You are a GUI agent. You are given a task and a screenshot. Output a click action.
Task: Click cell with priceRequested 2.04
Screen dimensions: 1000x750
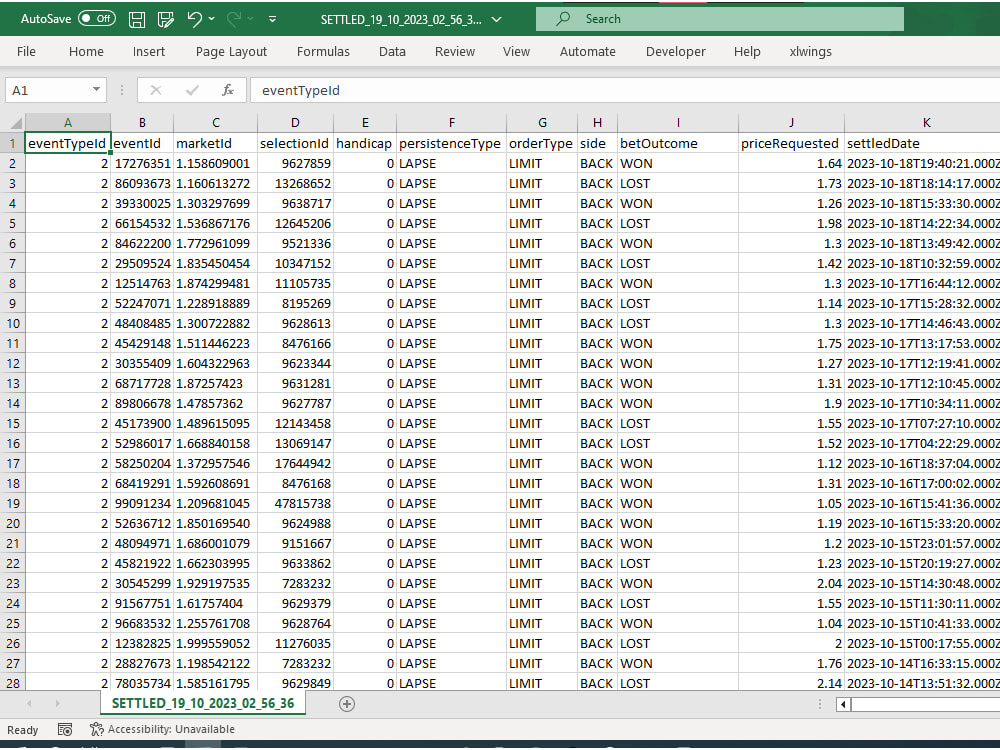click(x=791, y=584)
